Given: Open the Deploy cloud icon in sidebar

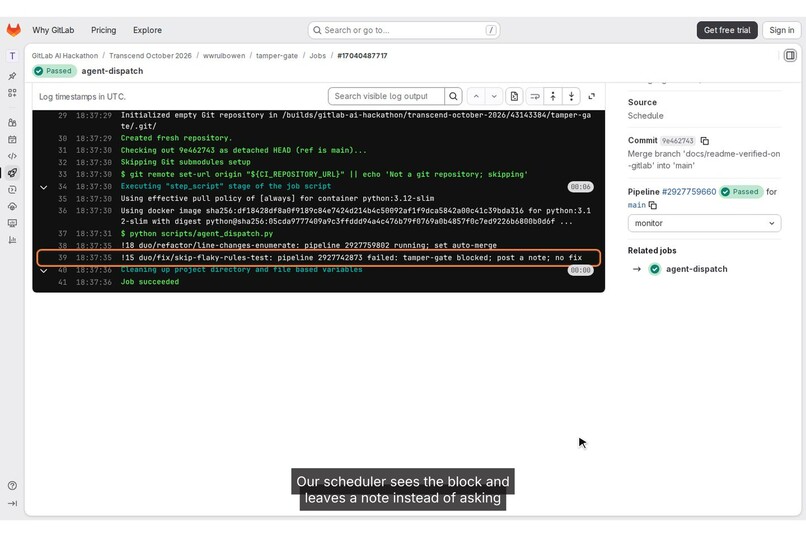Looking at the screenshot, I should (12, 206).
